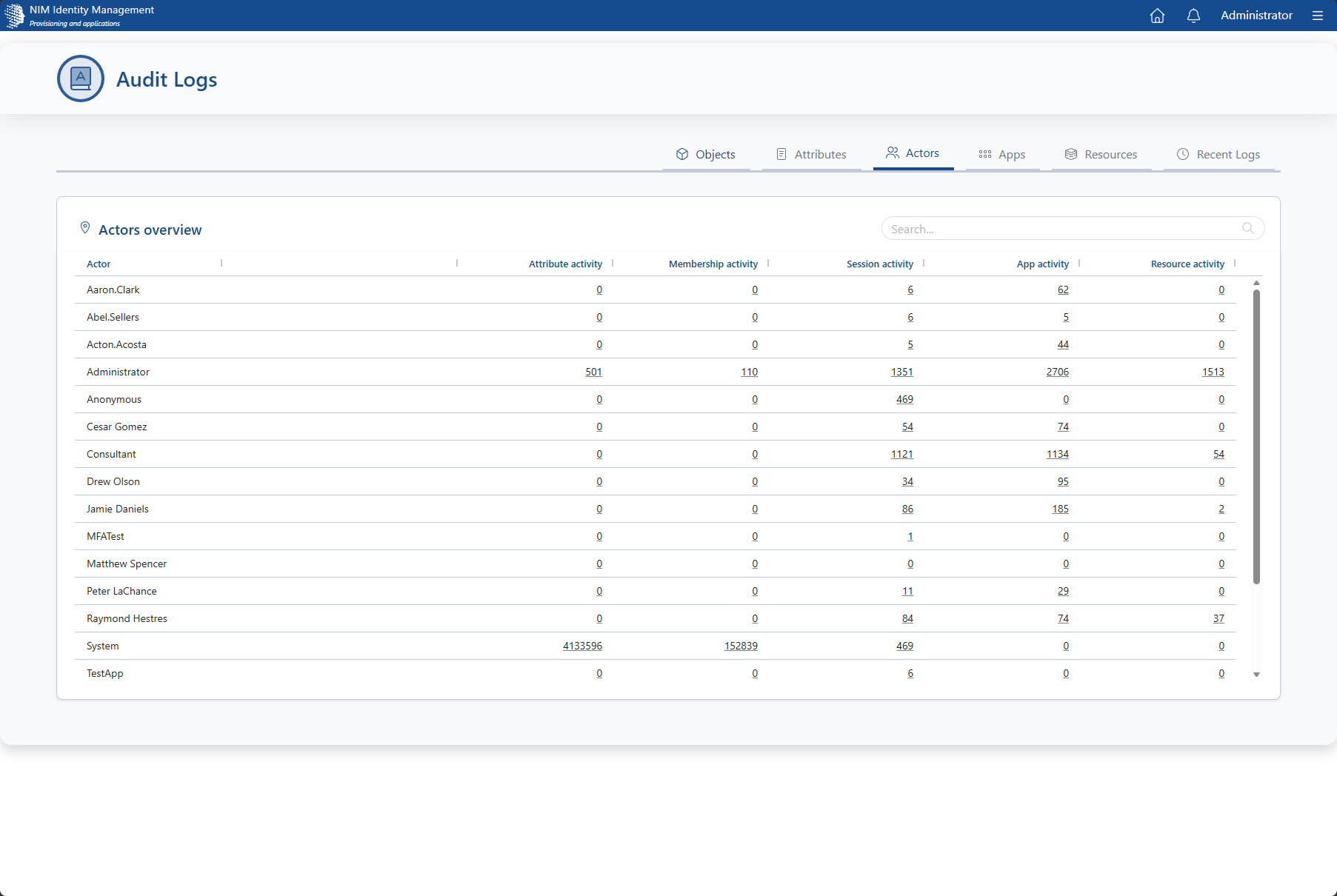Viewport: 1337px width, 896px height.
Task: Open the Objects tab
Action: pos(706,154)
